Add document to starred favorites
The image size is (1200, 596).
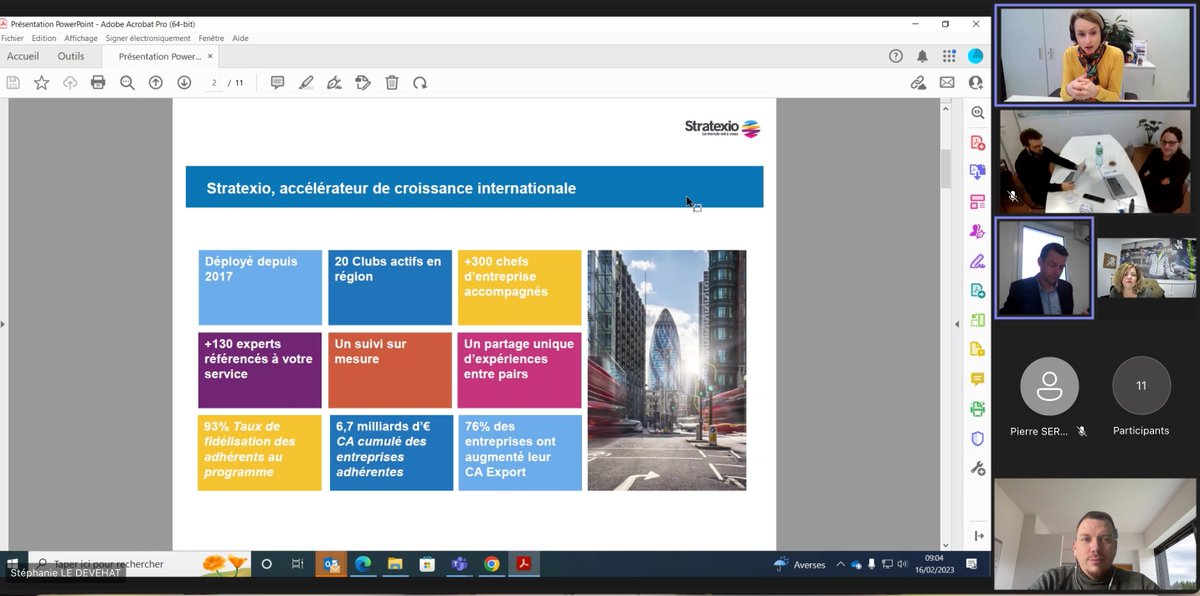41,83
